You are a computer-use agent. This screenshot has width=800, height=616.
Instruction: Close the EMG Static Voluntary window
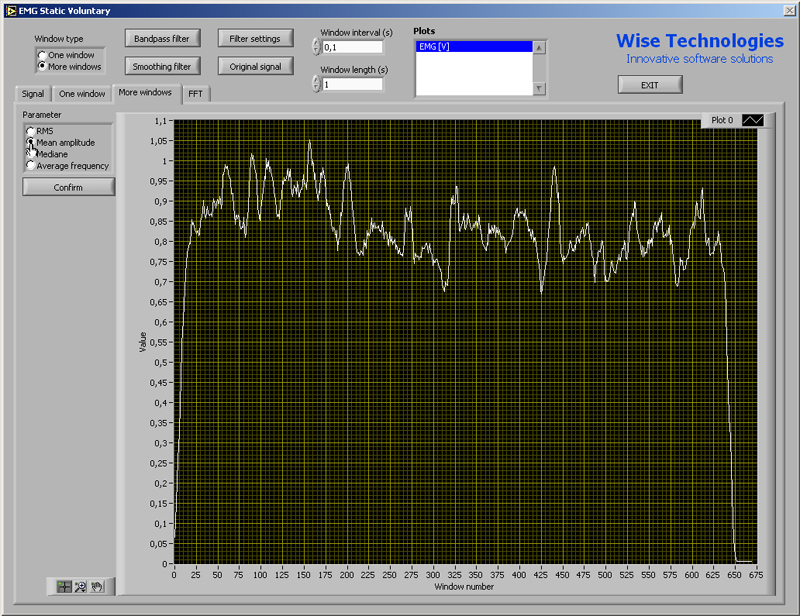[x=789, y=10]
